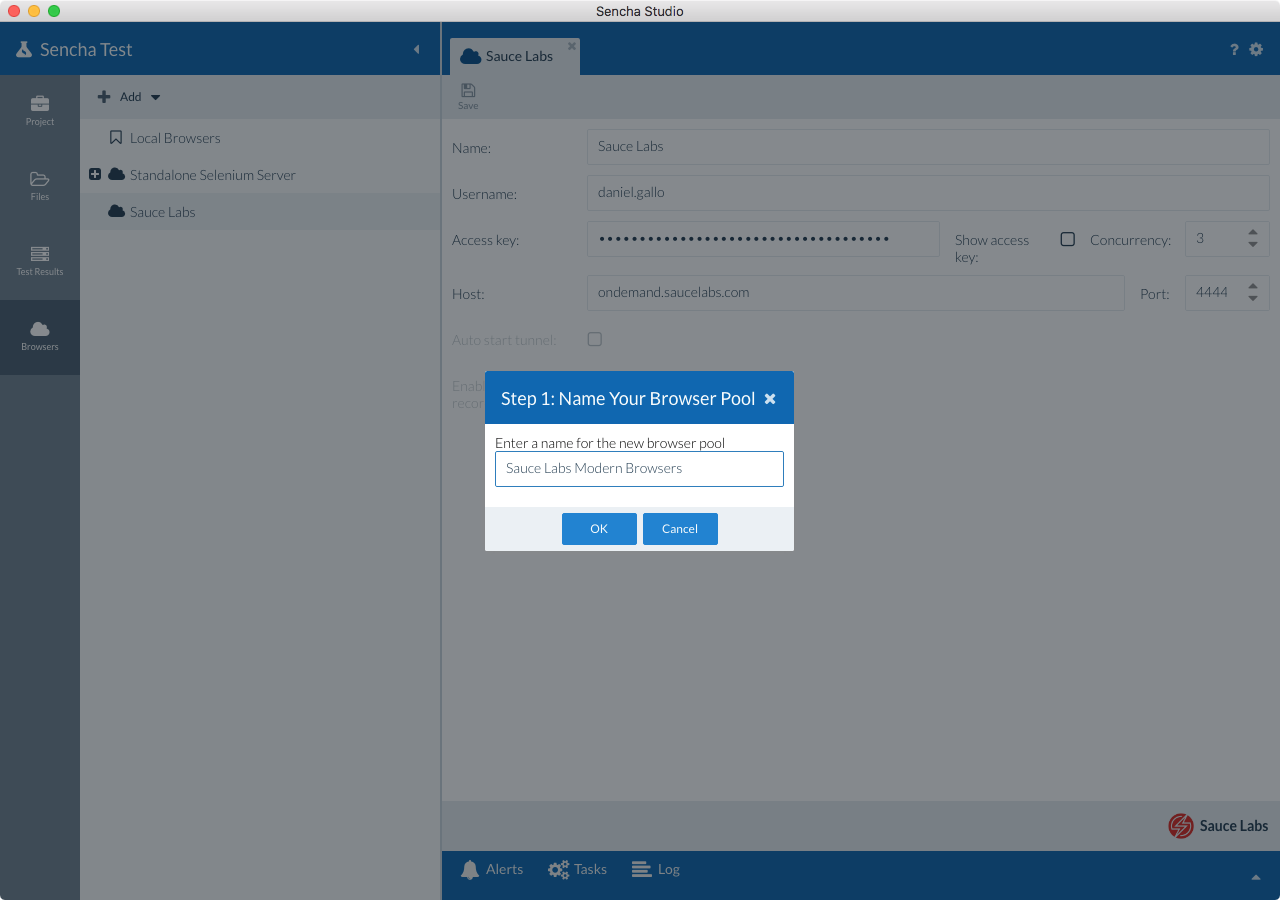Viewport: 1280px width, 900px height.
Task: Click the Concurrency number field
Action: [1214, 239]
